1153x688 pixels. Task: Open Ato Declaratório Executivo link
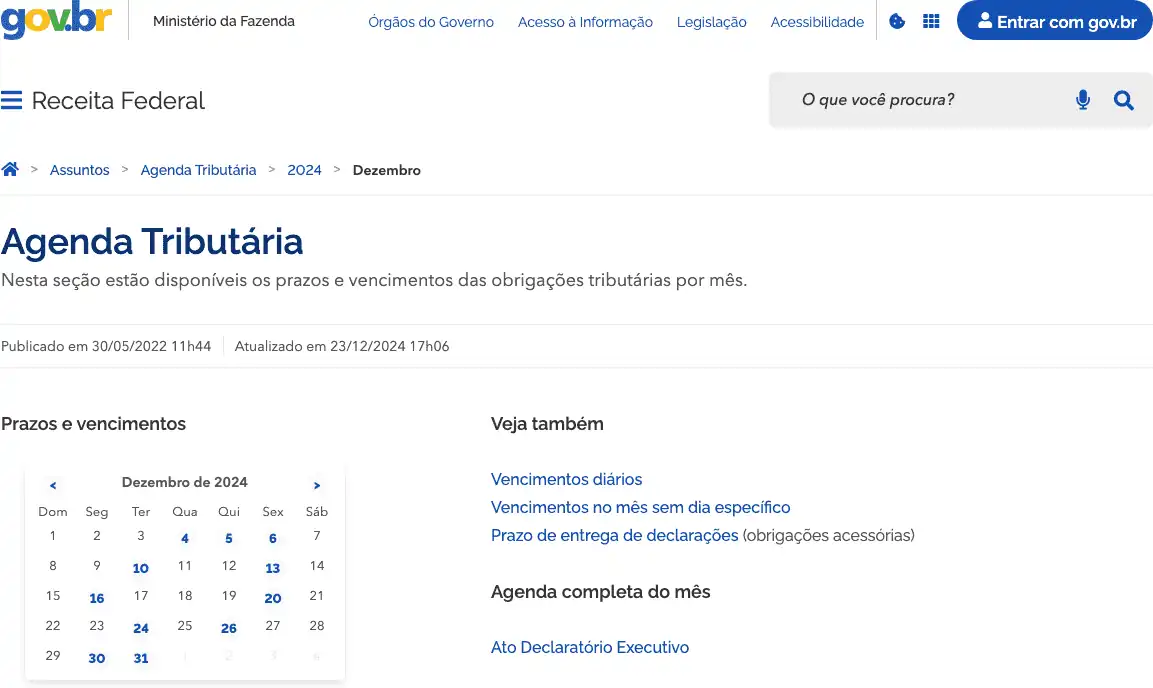click(x=590, y=647)
